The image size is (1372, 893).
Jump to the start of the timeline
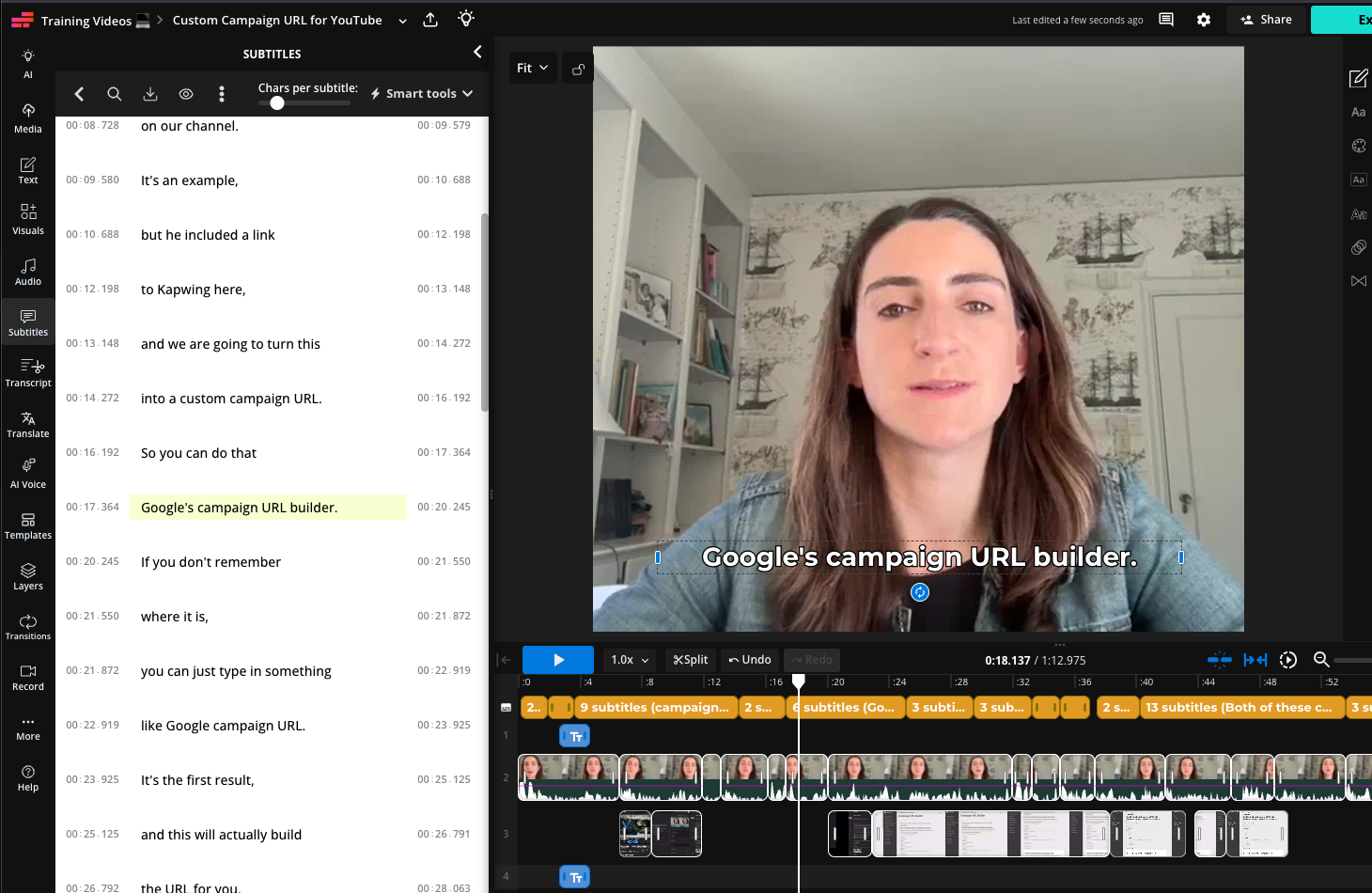pos(505,660)
